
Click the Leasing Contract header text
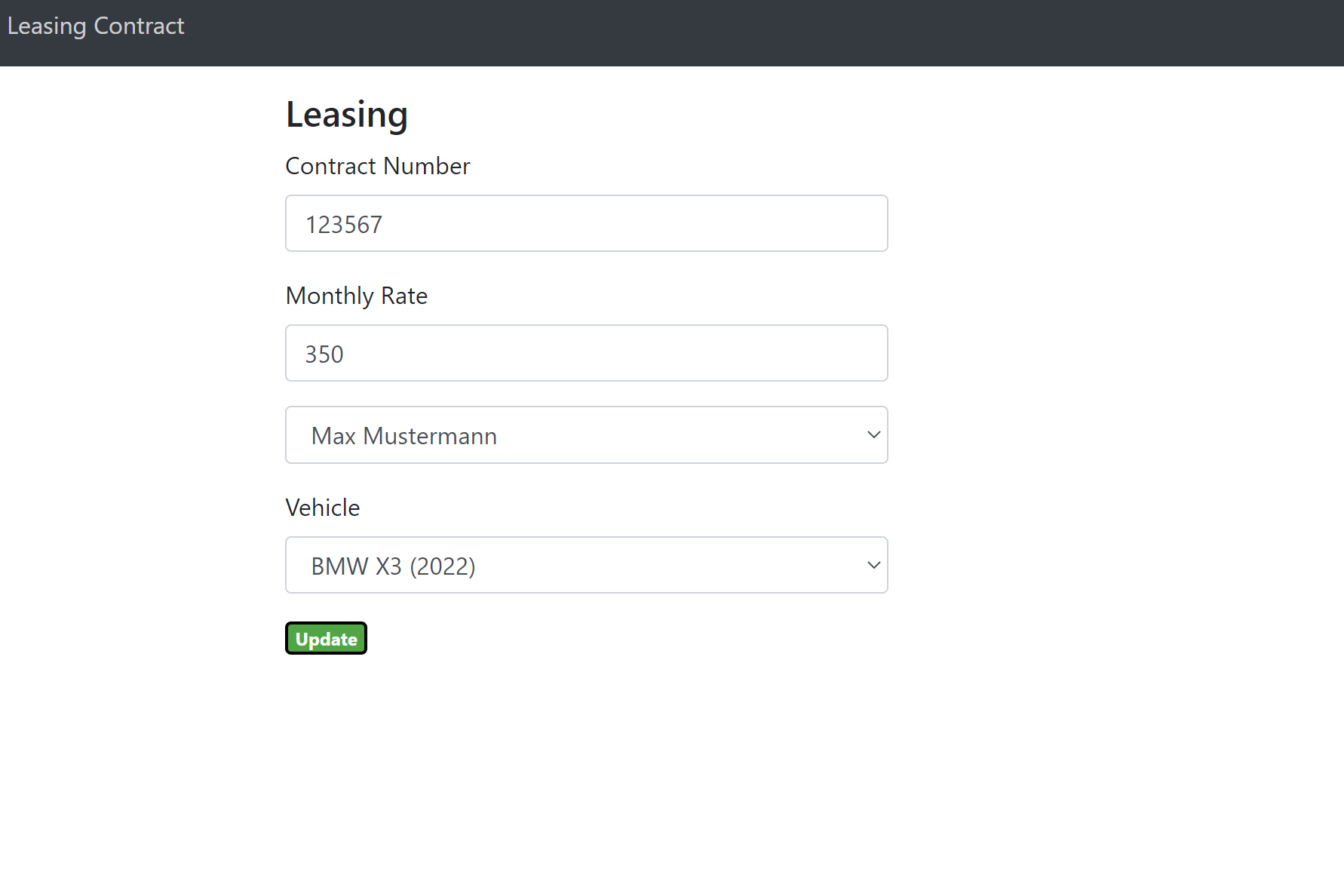[96, 26]
